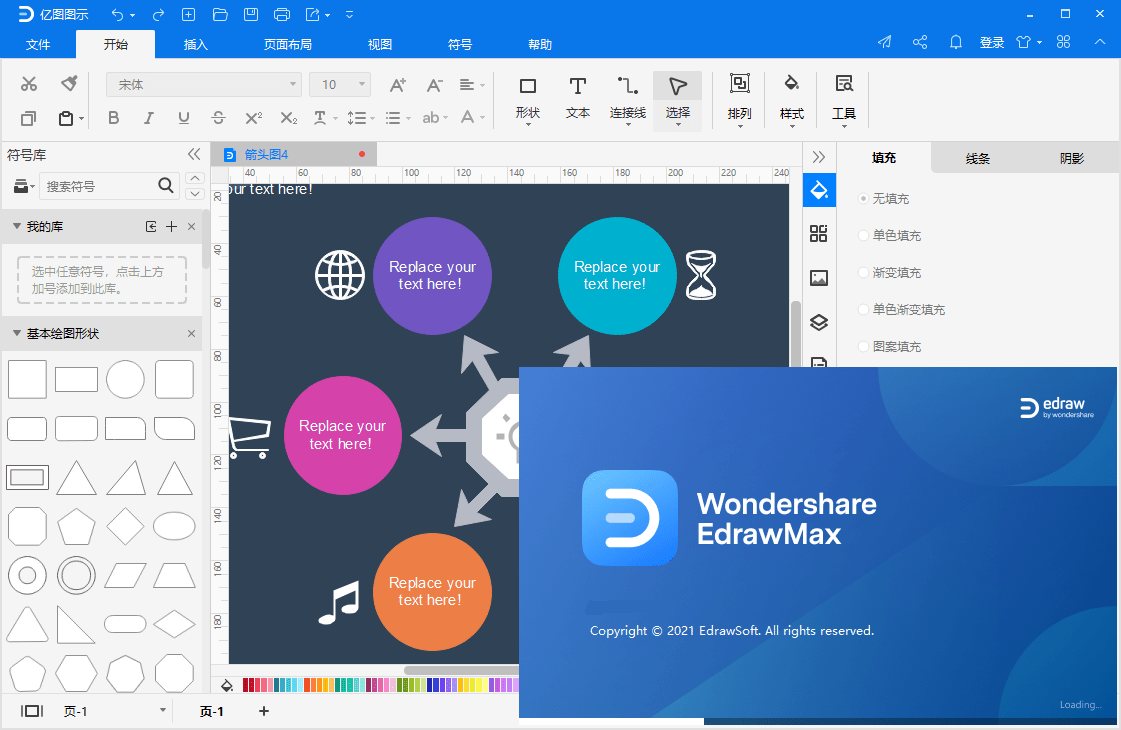Screen dimensions: 1121x730
Task: Collapse the right properties panel
Action: click(819, 157)
